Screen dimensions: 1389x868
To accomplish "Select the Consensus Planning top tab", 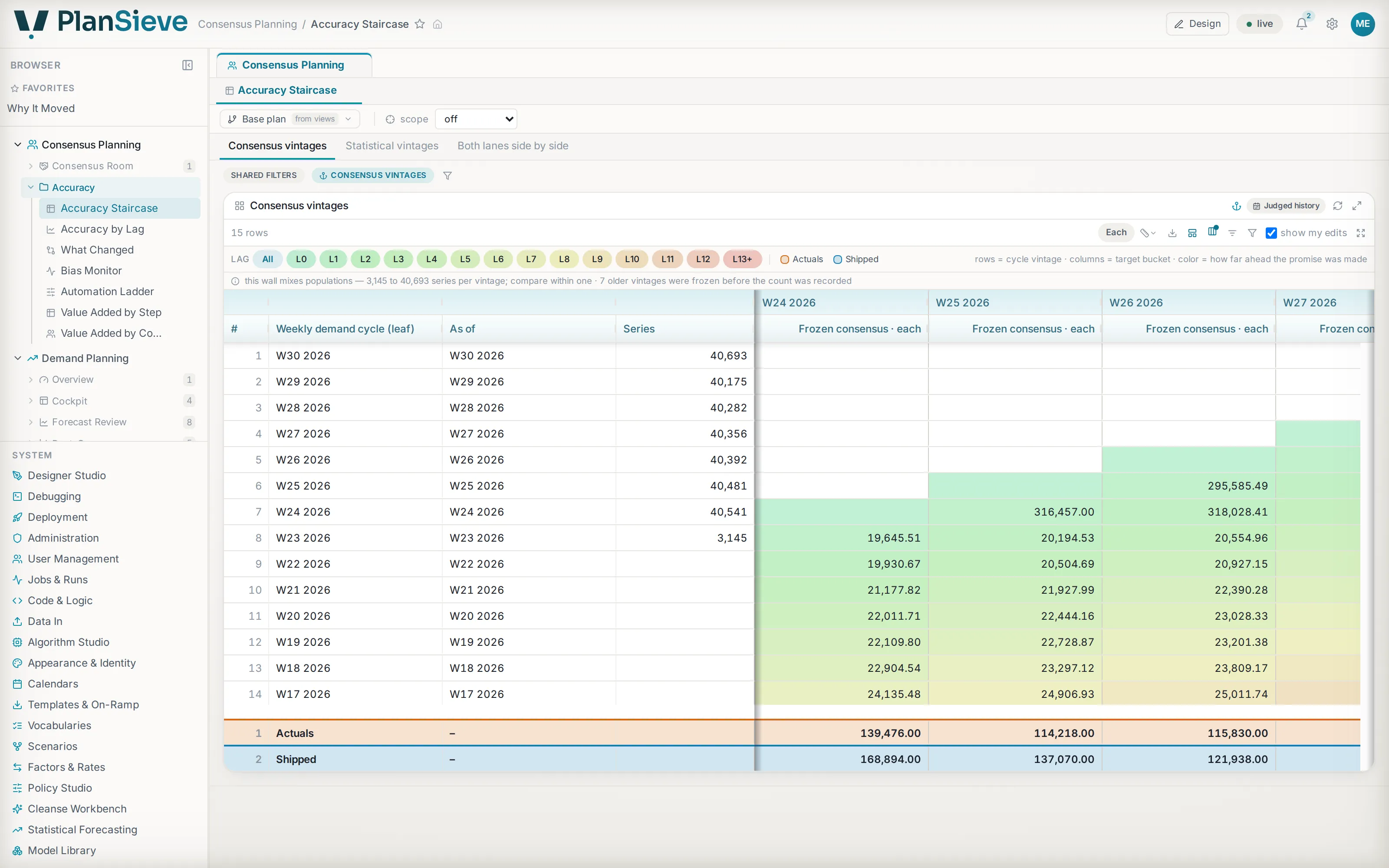I will pos(294,66).
